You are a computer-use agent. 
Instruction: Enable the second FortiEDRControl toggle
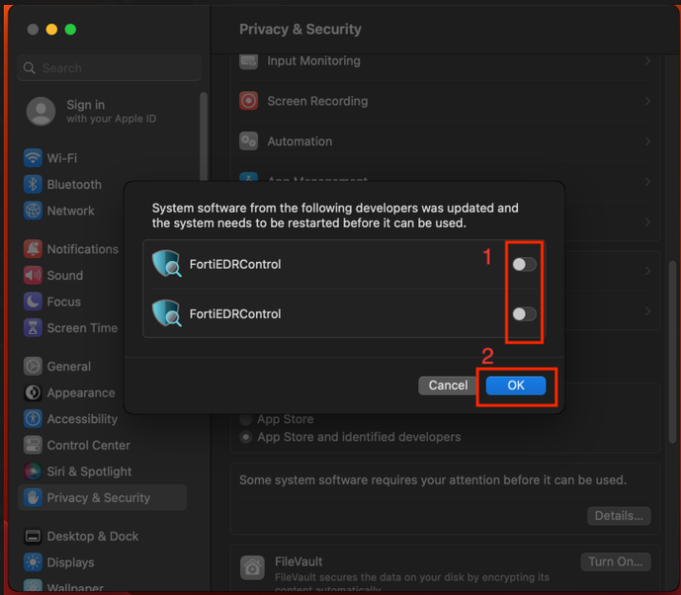(x=524, y=314)
